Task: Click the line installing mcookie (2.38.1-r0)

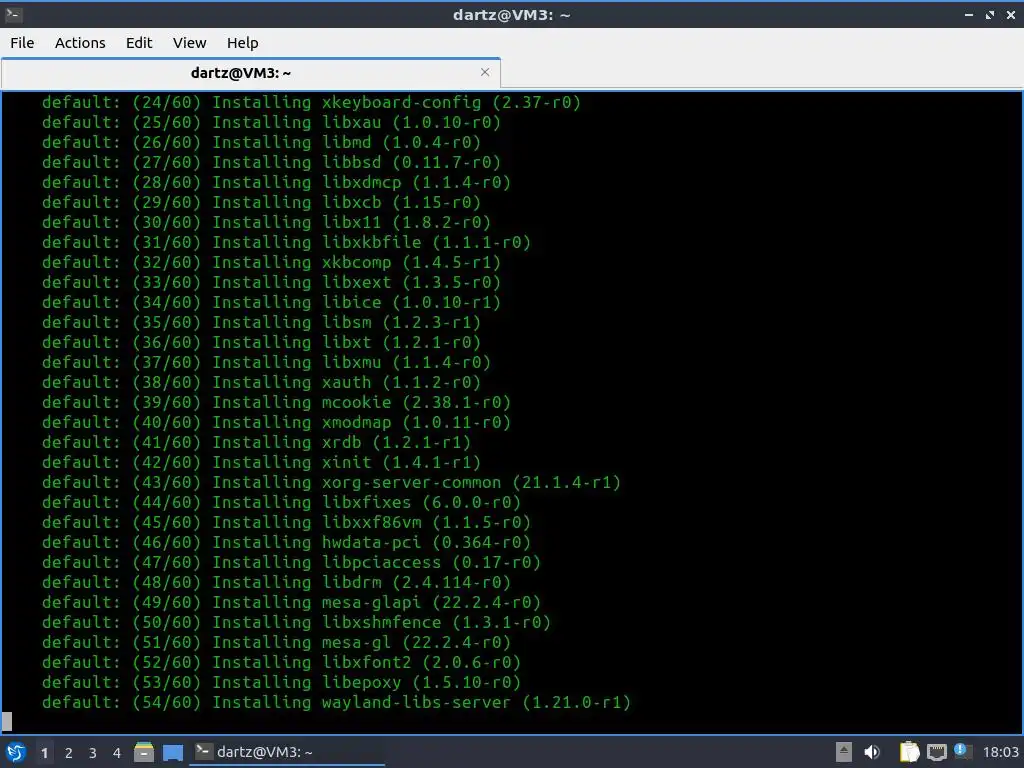Action: click(x=276, y=402)
